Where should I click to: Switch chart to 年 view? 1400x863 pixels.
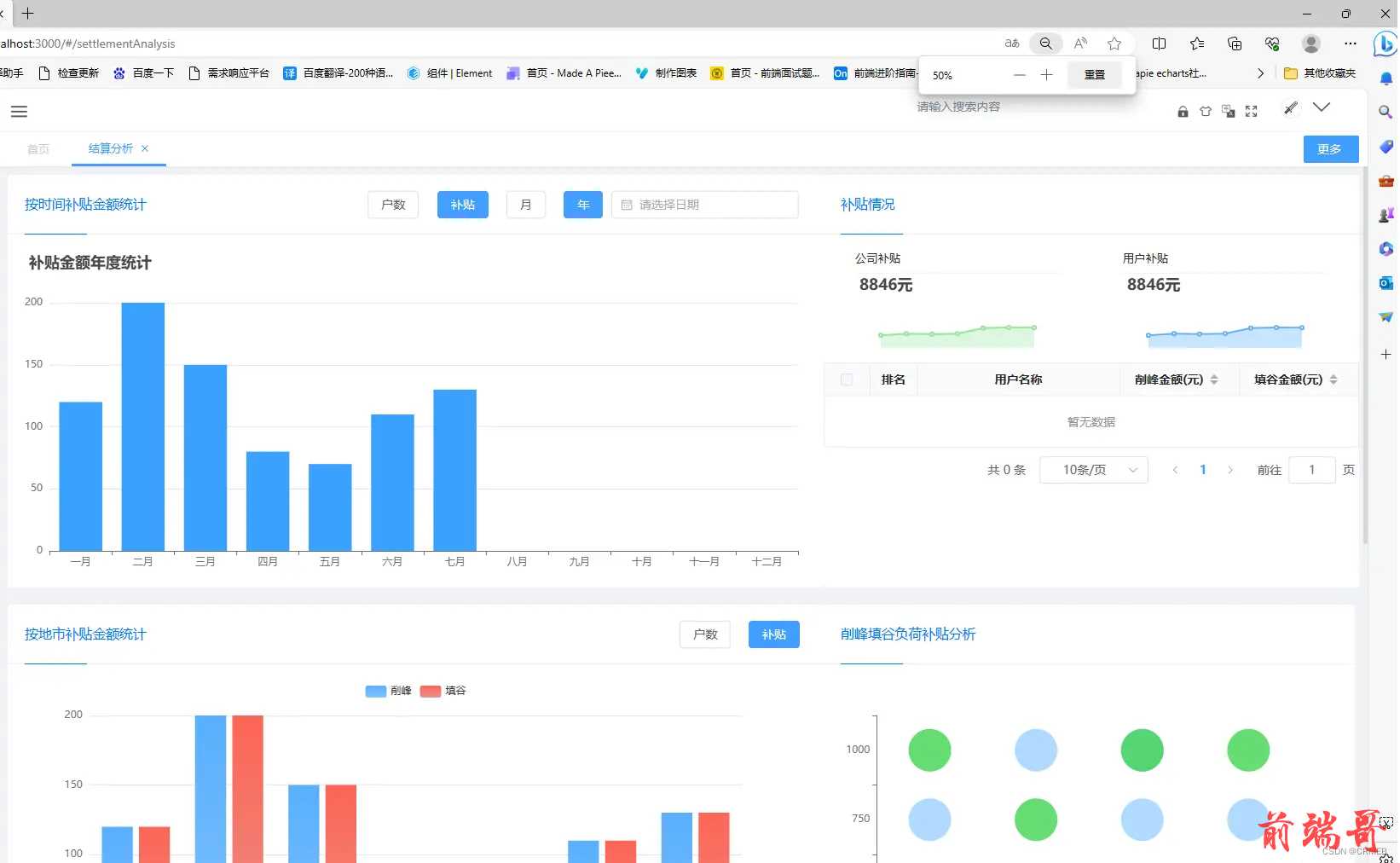point(583,205)
